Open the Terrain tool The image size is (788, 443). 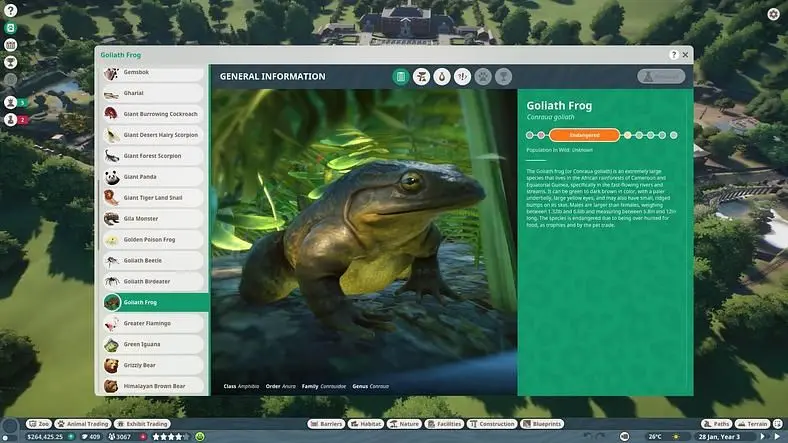pyautogui.click(x=752, y=424)
